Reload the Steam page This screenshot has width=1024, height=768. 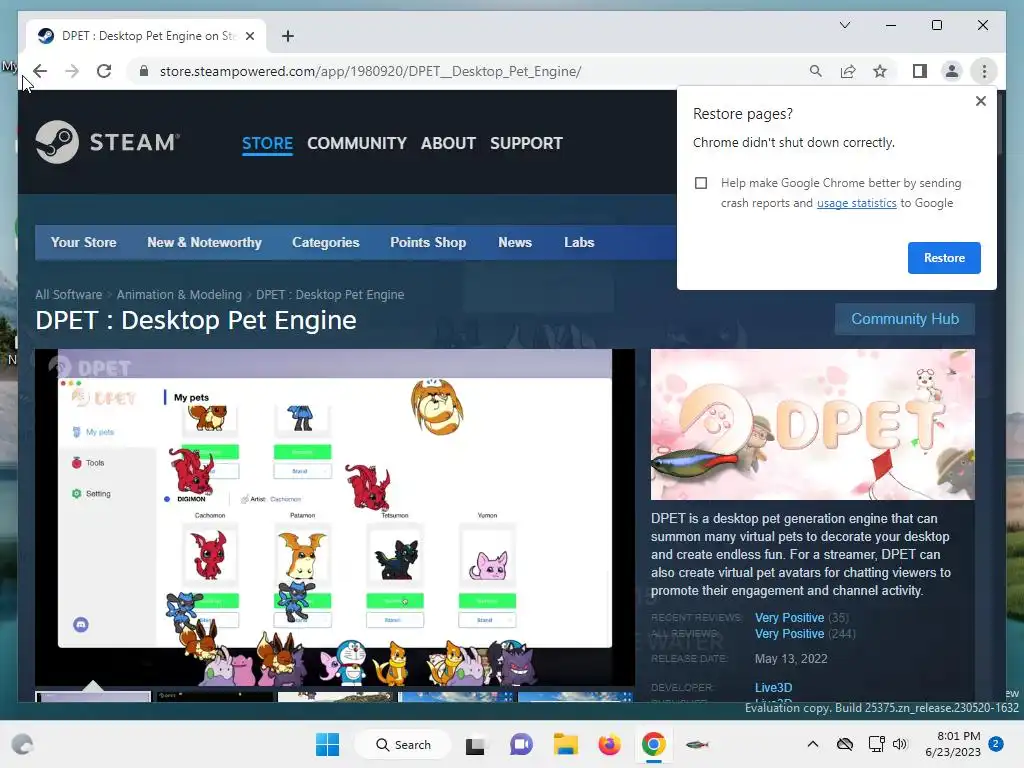coord(104,71)
